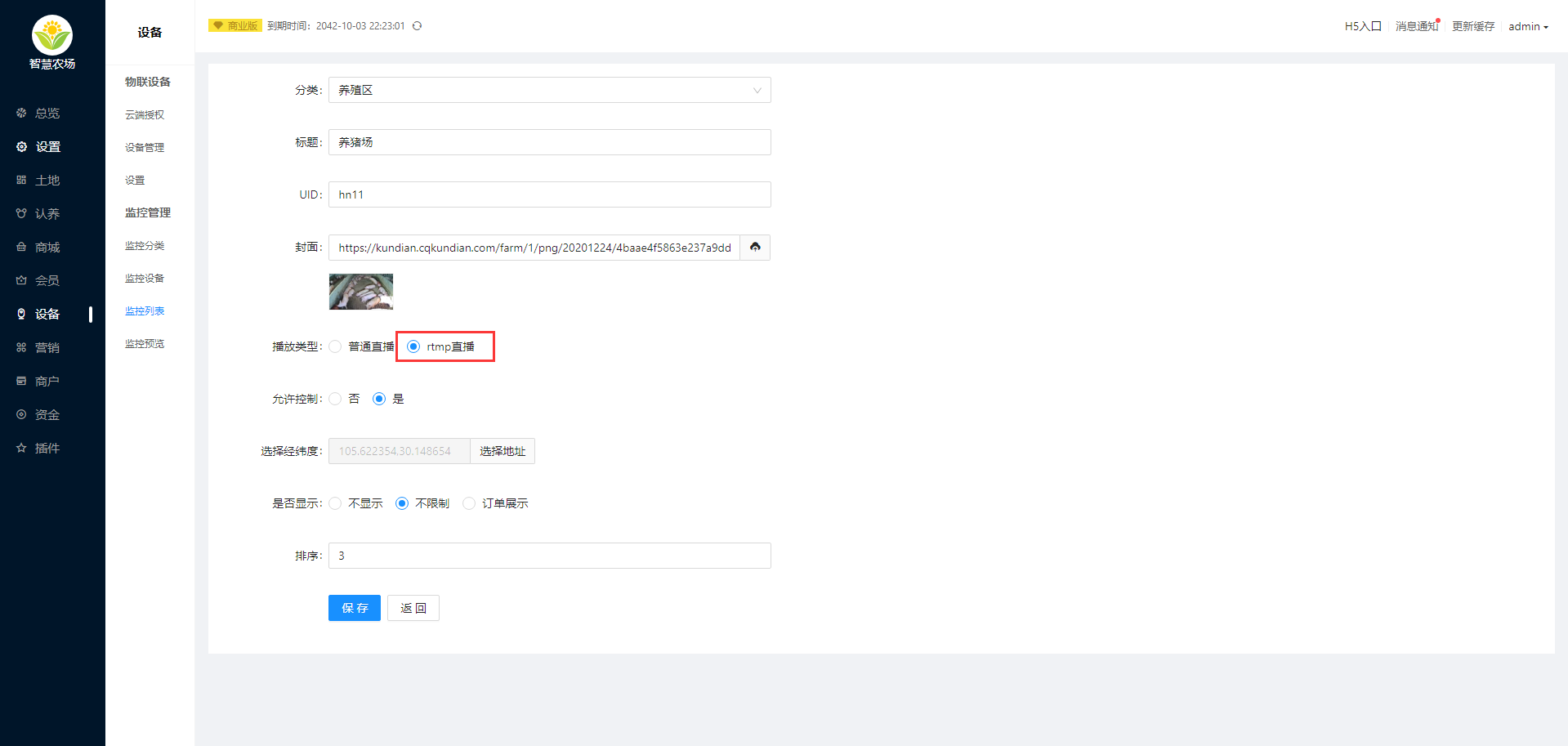Click the 插件 star icon in sidebar
The width and height of the screenshot is (1568, 746).
pos(21,448)
